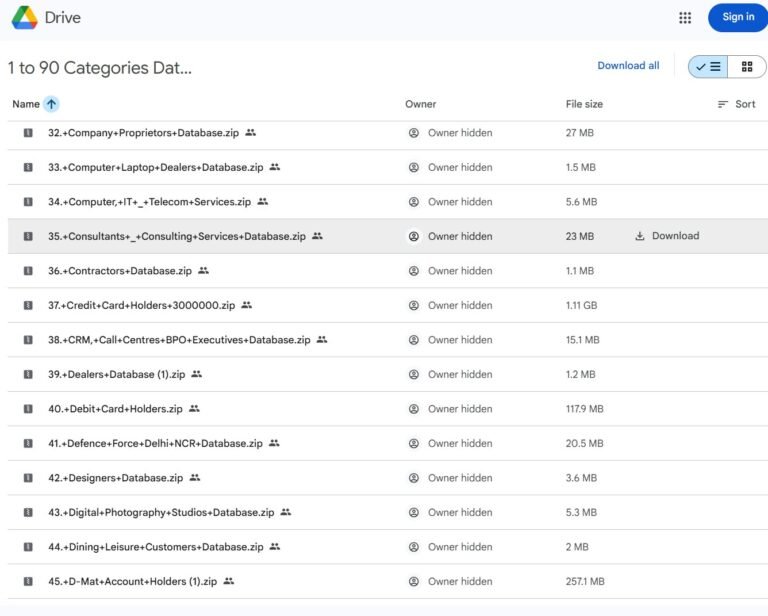Click owner avatar in 35.+Consultants row
The image size is (768, 616).
point(414,237)
